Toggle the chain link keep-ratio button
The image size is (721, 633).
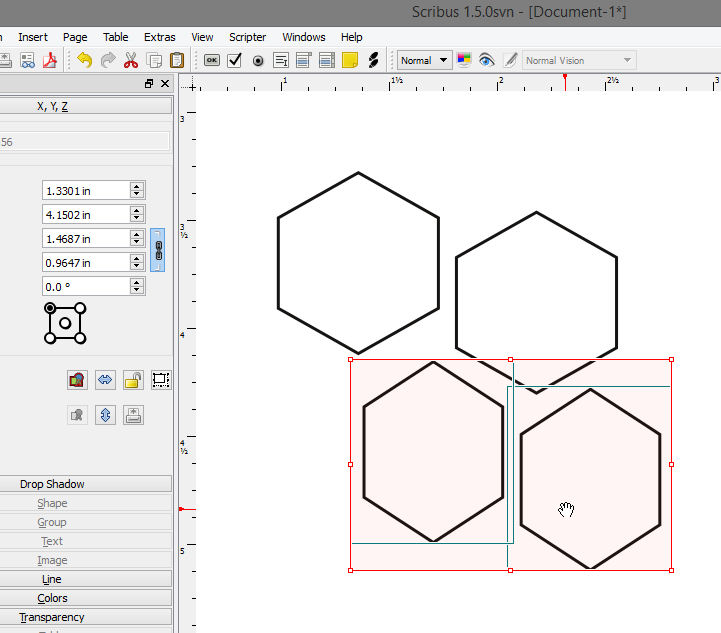(158, 250)
